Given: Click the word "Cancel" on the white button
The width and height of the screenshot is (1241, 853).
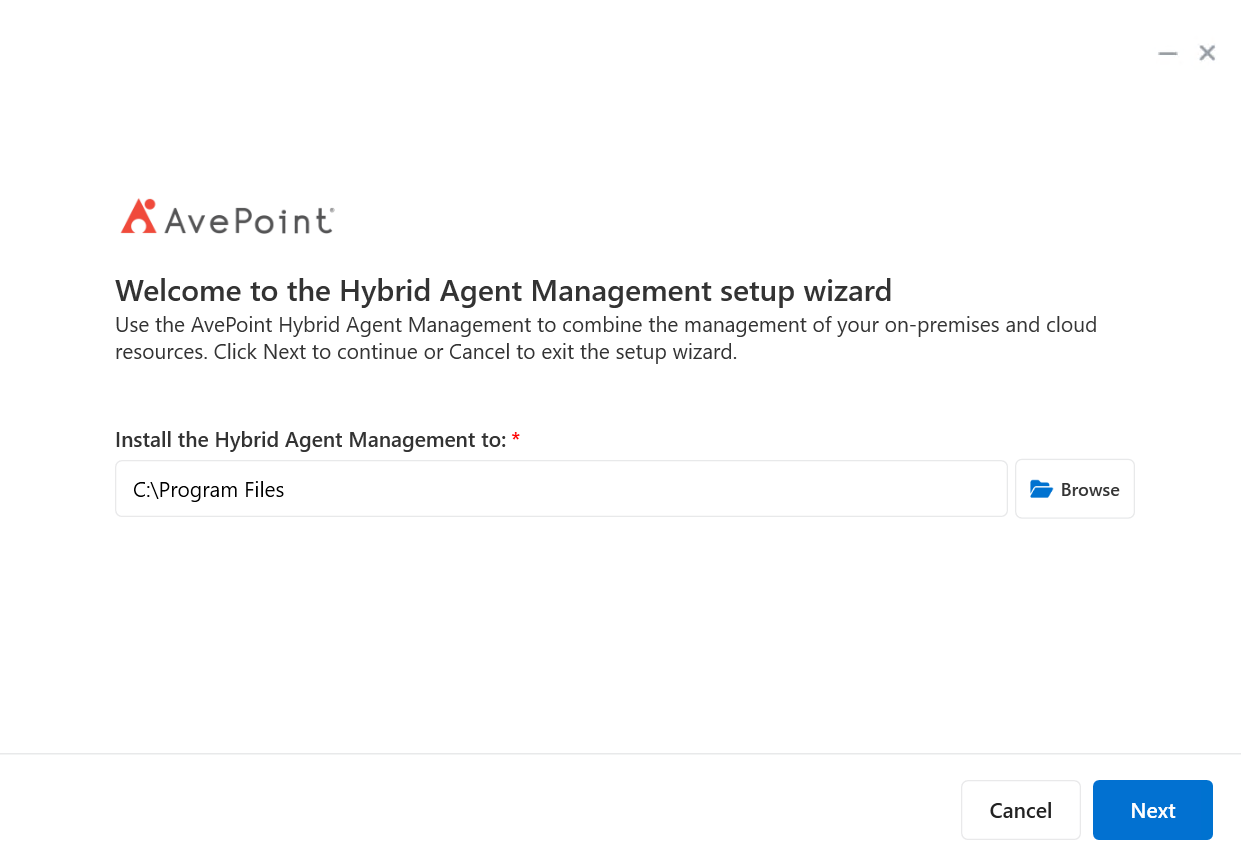Looking at the screenshot, I should pyautogui.click(x=1020, y=811).
